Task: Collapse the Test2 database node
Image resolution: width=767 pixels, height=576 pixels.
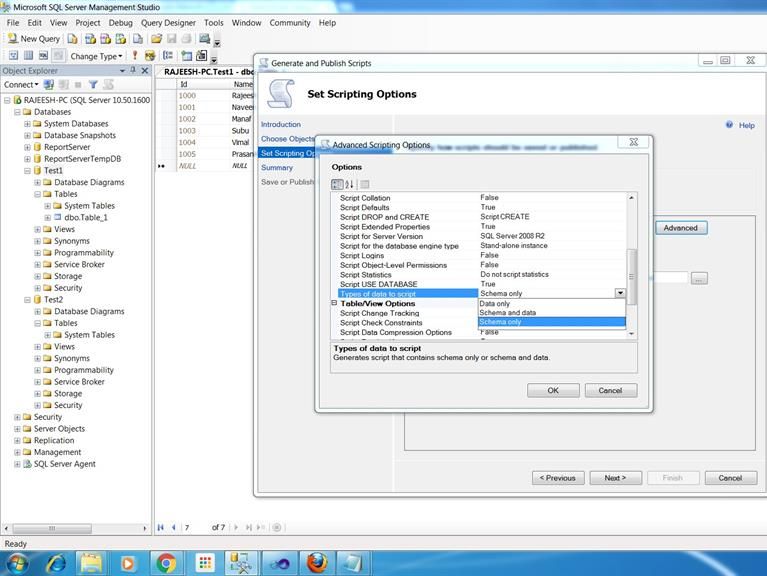Action: click(27, 300)
